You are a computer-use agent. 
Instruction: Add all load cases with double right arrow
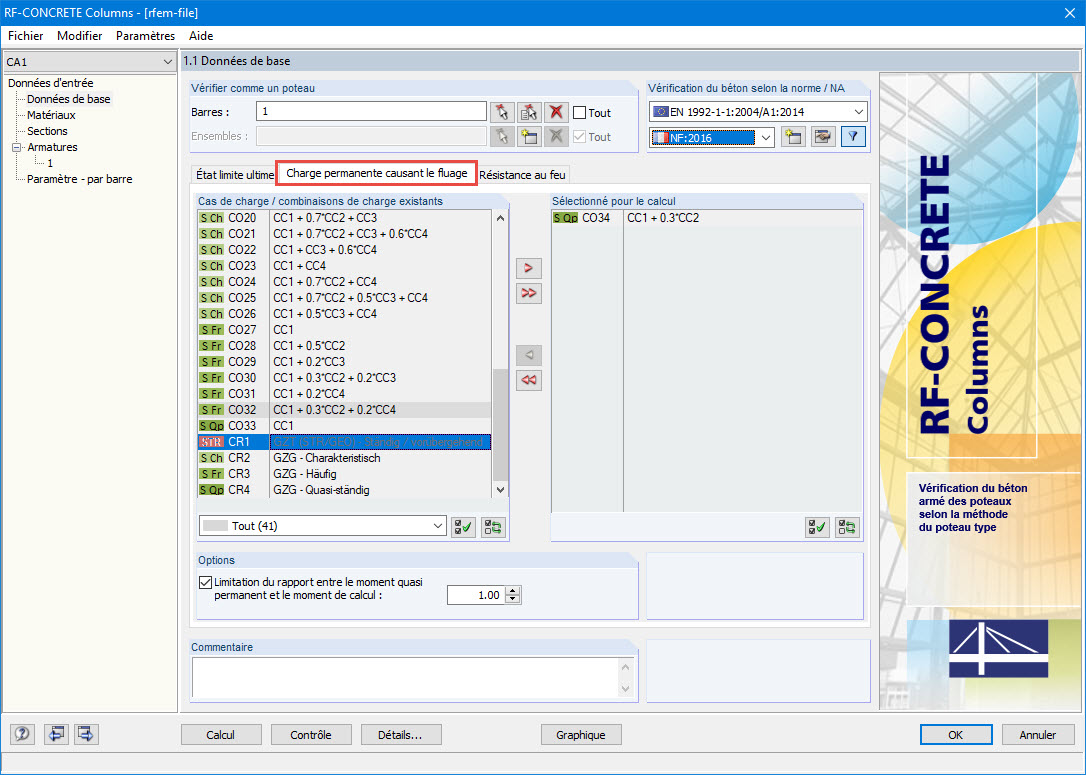528,293
